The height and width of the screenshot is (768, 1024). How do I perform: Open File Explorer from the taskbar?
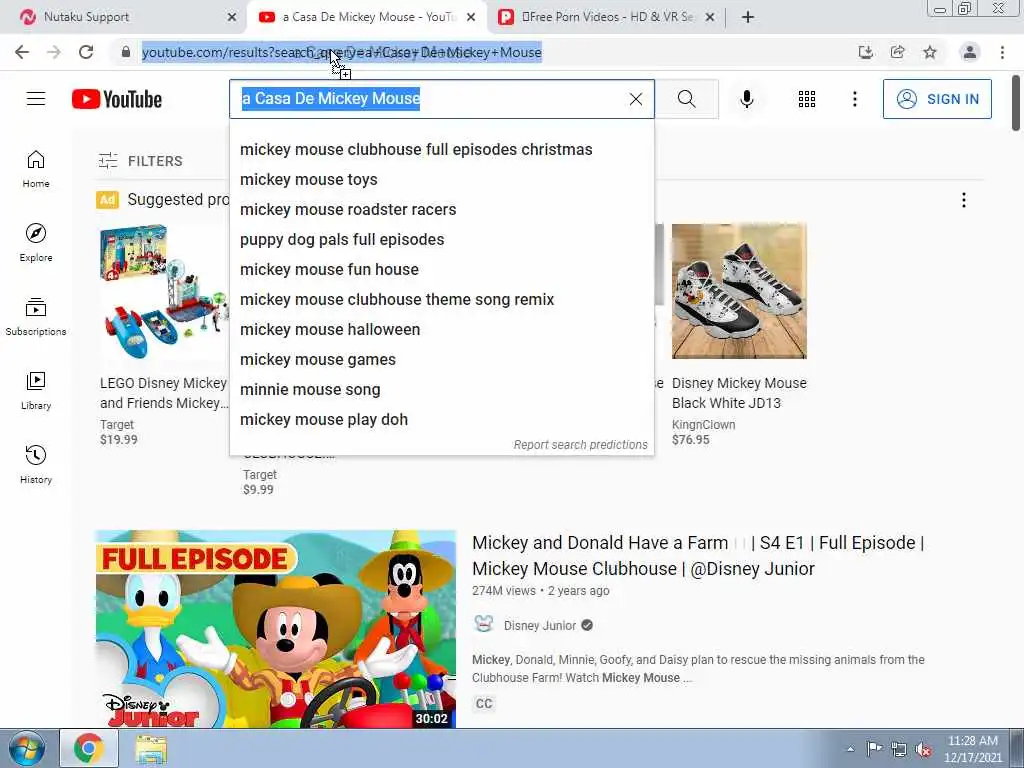[x=152, y=748]
